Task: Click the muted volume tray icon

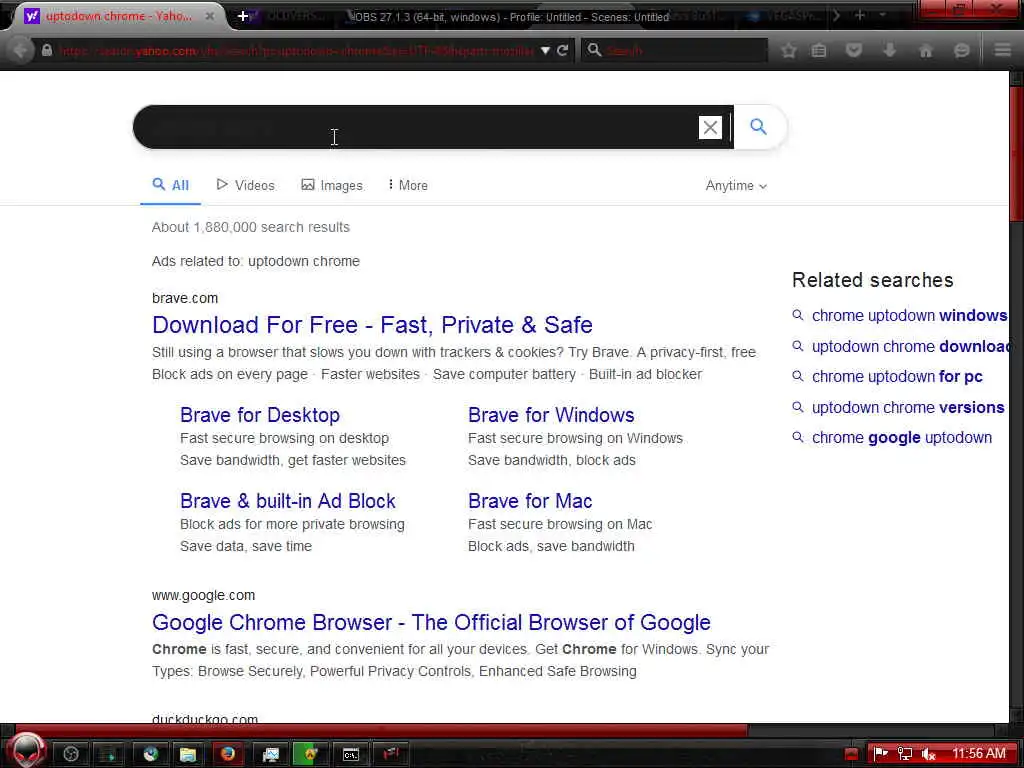Action: click(929, 754)
